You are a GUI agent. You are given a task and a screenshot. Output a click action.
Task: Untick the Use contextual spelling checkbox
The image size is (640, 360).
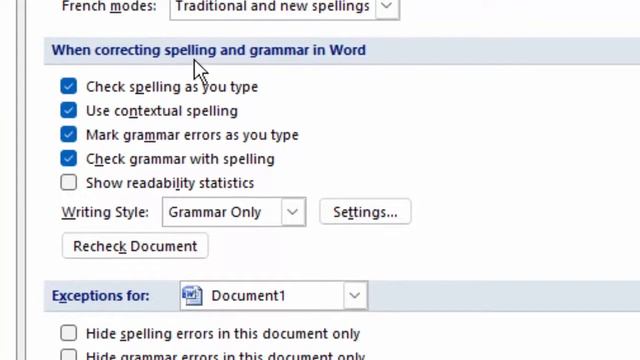(69, 111)
